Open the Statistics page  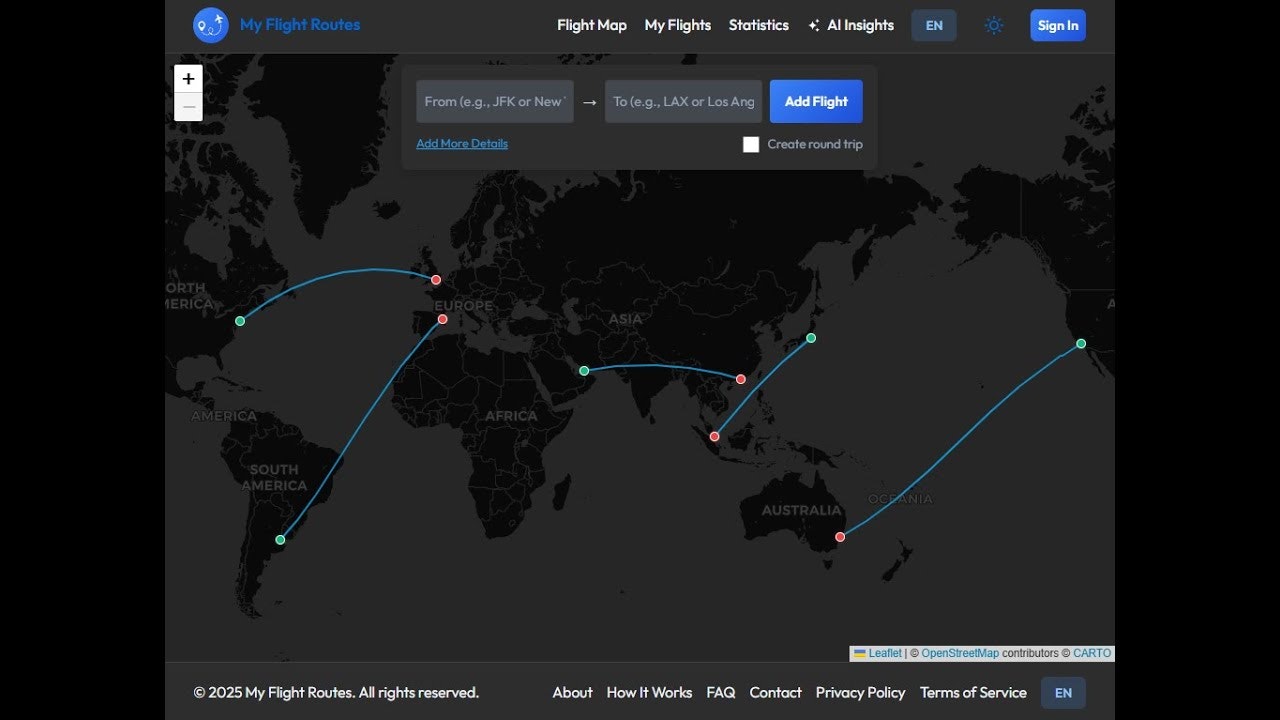point(758,25)
